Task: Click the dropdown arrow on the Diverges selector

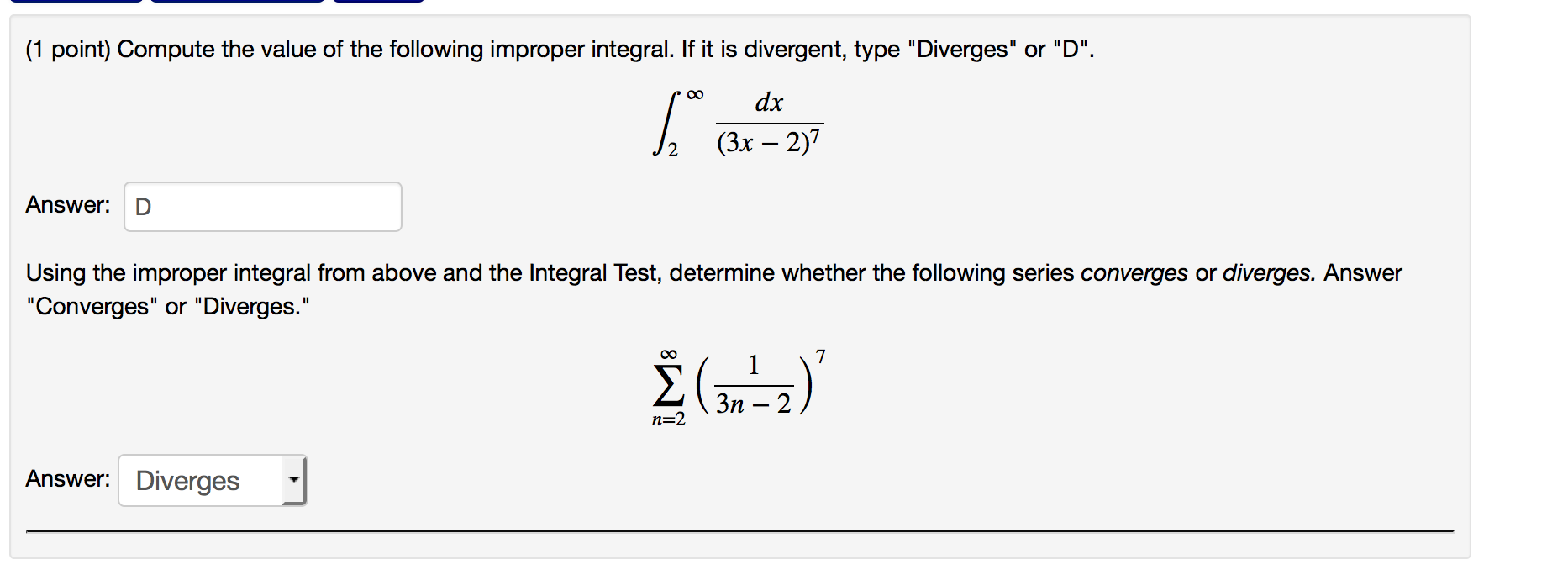Action: point(293,480)
